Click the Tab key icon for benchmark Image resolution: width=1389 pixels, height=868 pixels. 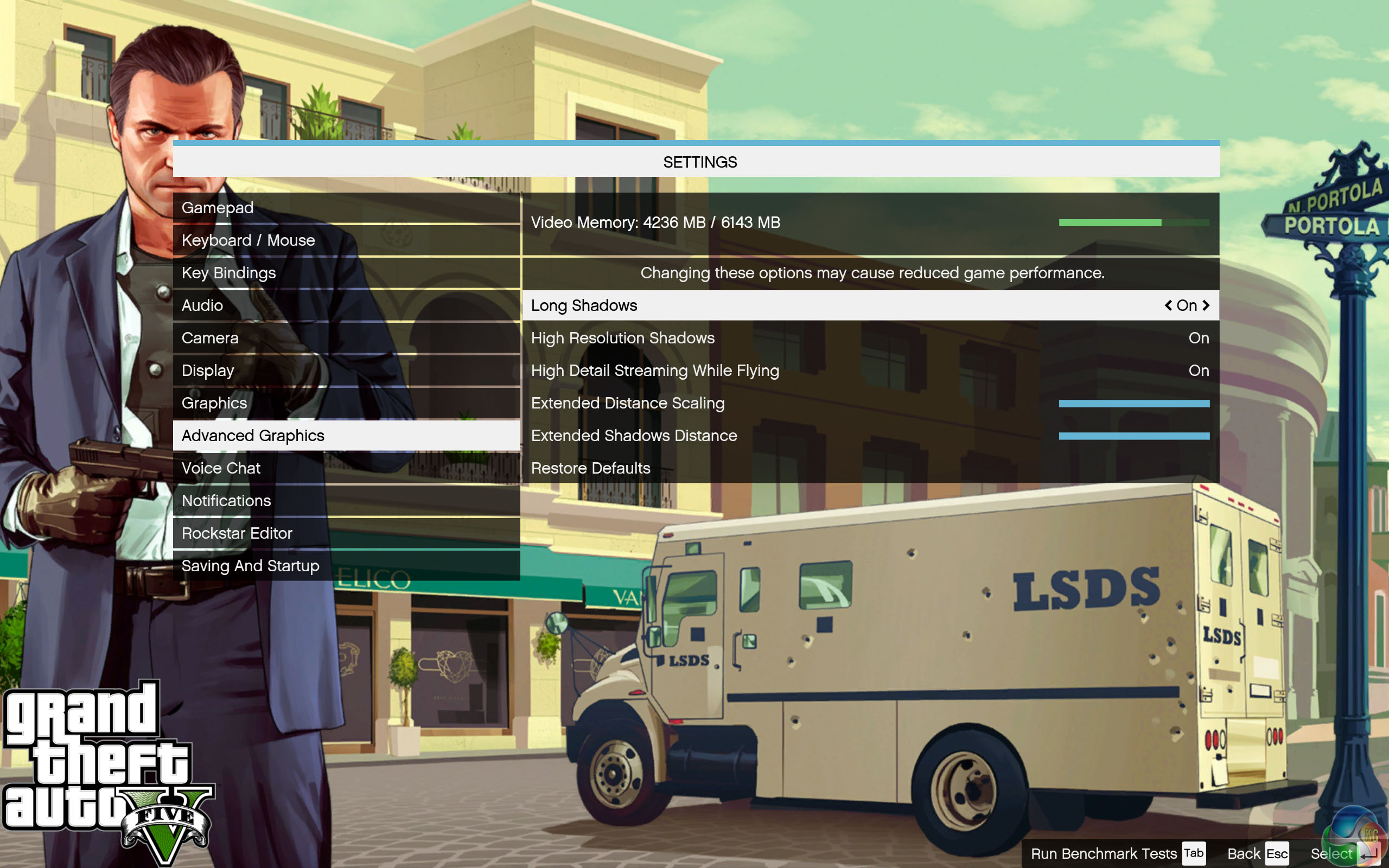coord(1193,853)
